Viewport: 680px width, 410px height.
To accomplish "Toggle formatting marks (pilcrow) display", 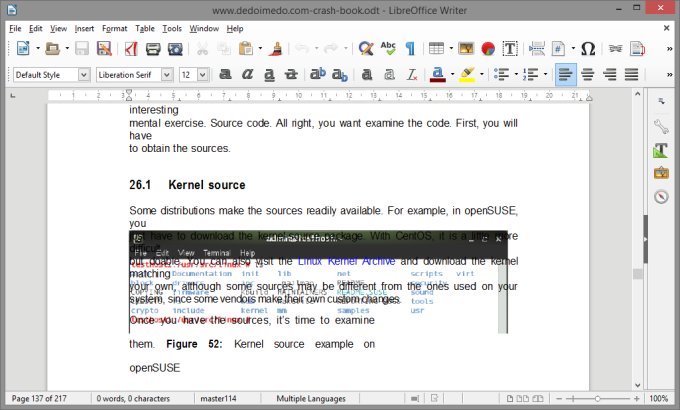I will click(x=410, y=48).
